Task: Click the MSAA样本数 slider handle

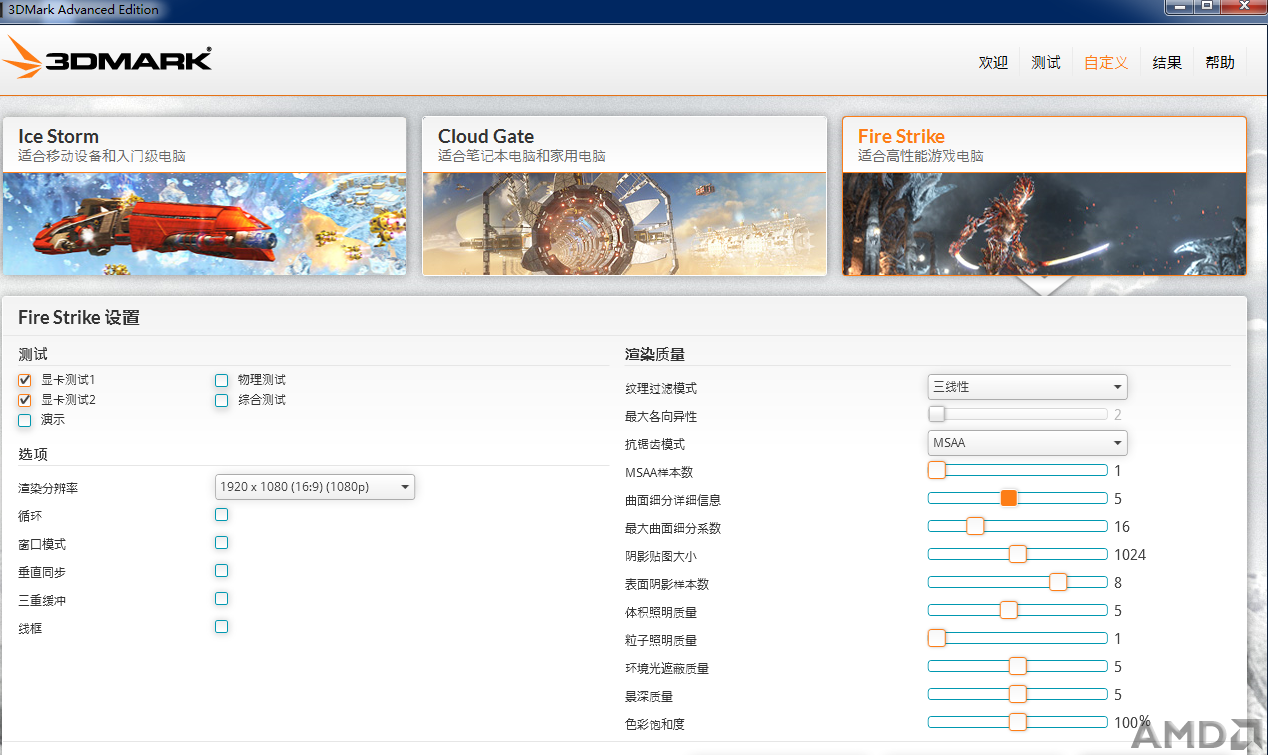Action: click(937, 470)
